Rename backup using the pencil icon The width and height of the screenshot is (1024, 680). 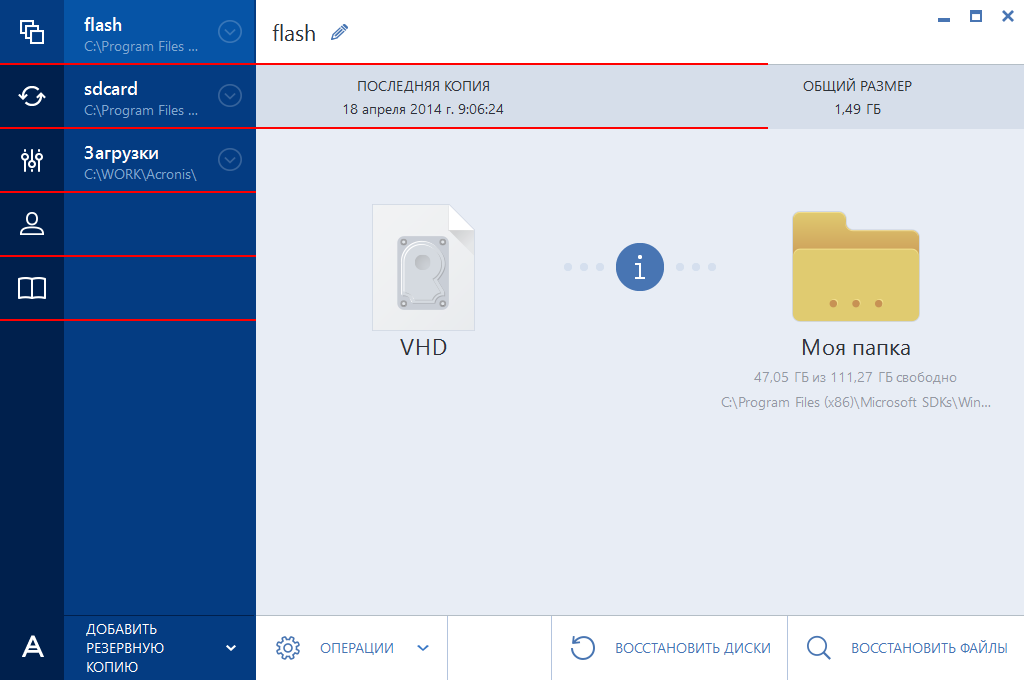[x=340, y=32]
